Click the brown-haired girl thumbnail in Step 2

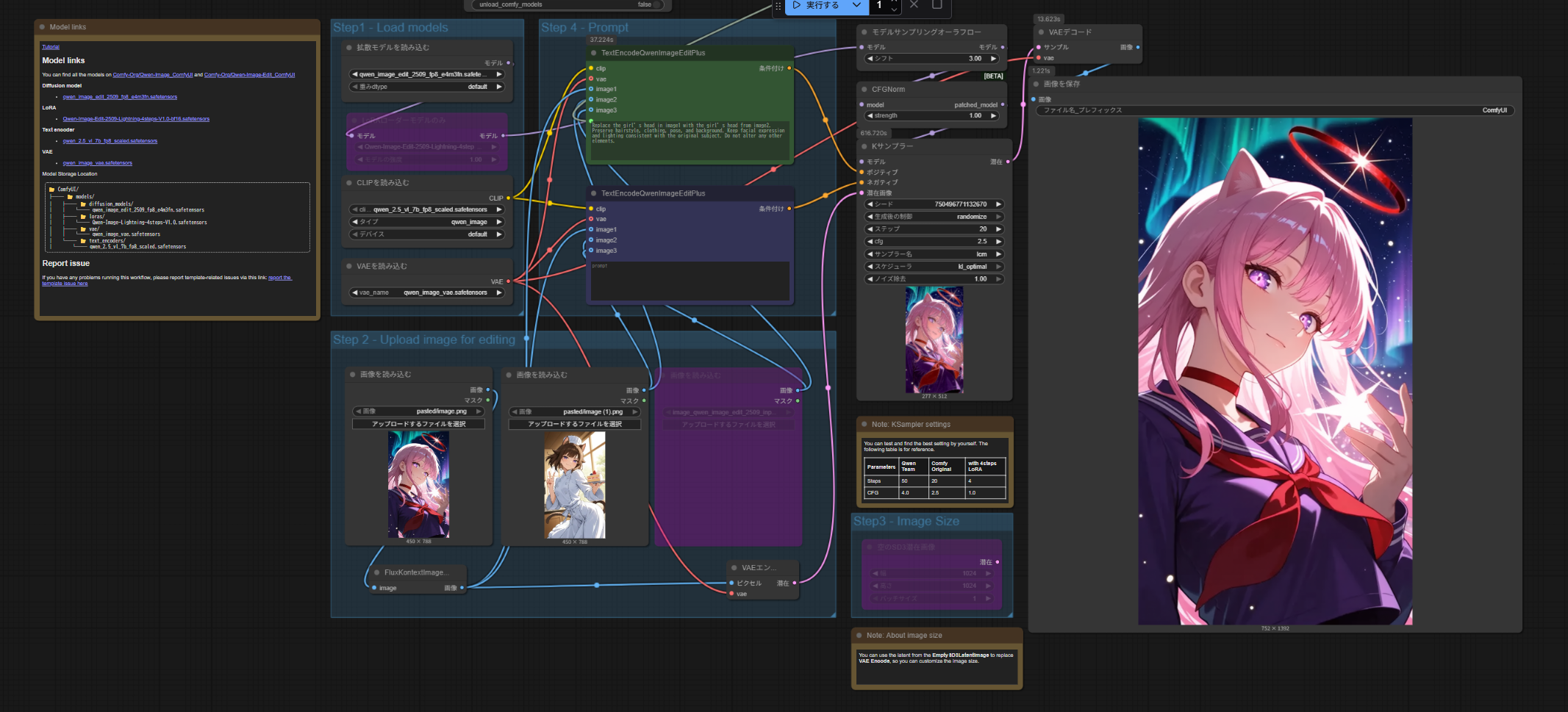click(x=575, y=485)
